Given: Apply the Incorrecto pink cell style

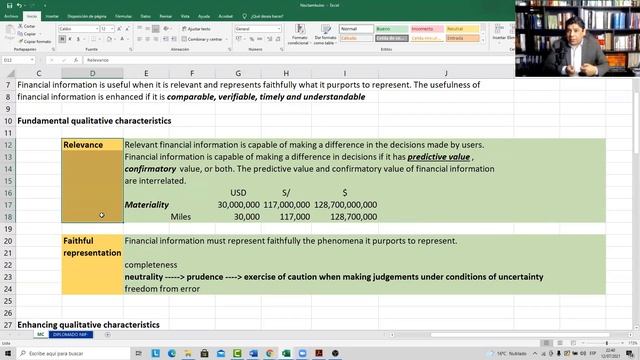Looking at the screenshot, I should pyautogui.click(x=427, y=29).
